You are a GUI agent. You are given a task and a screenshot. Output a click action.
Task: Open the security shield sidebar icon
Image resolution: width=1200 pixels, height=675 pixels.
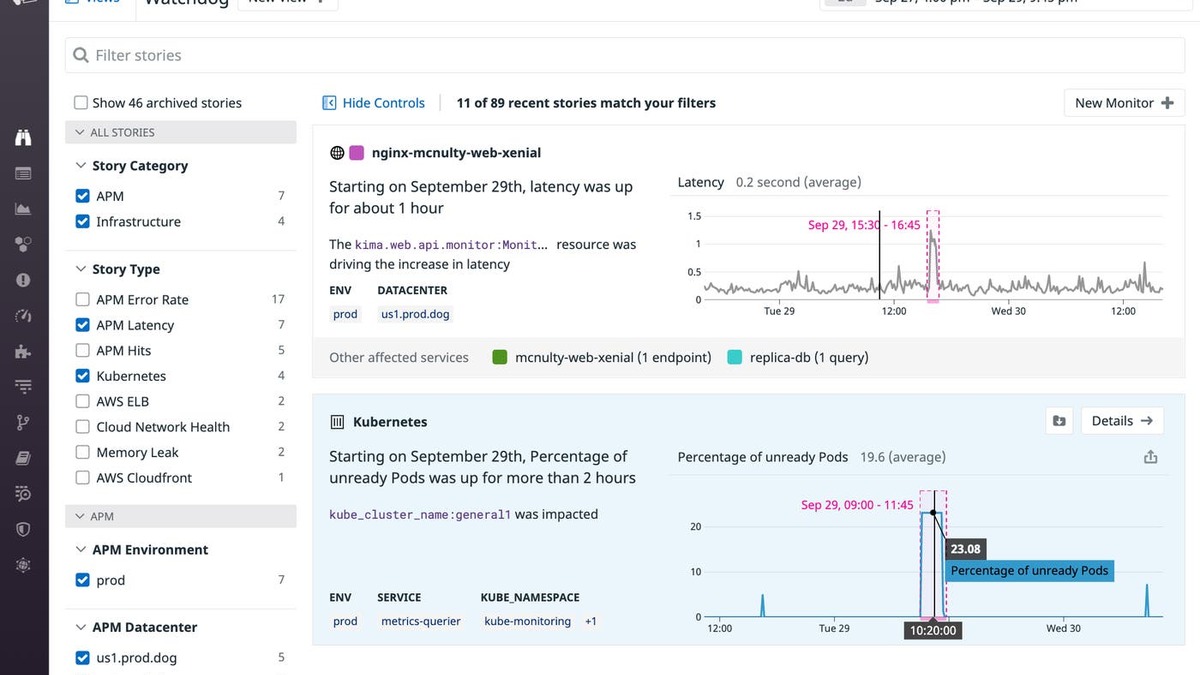23,529
